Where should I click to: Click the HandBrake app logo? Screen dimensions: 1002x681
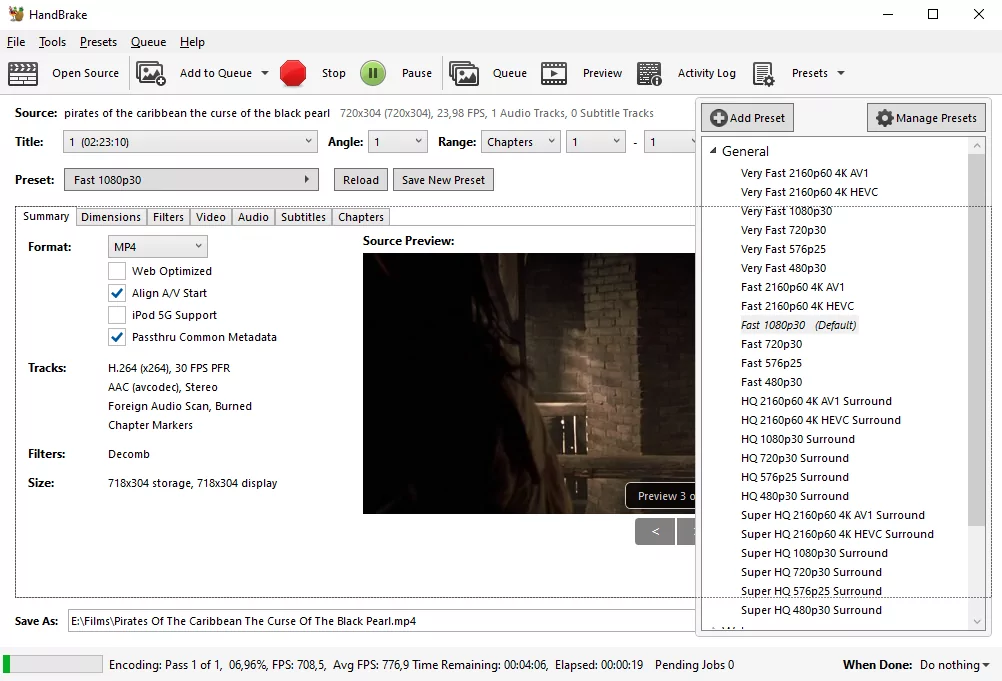pos(16,14)
